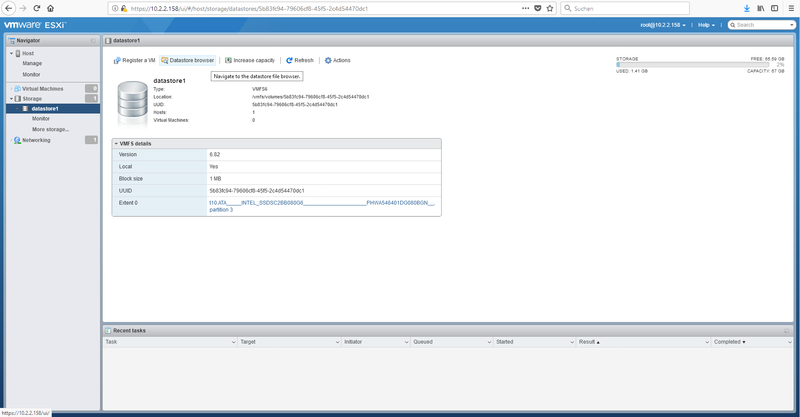Open the Initiator column dropdown arrow

406,342
